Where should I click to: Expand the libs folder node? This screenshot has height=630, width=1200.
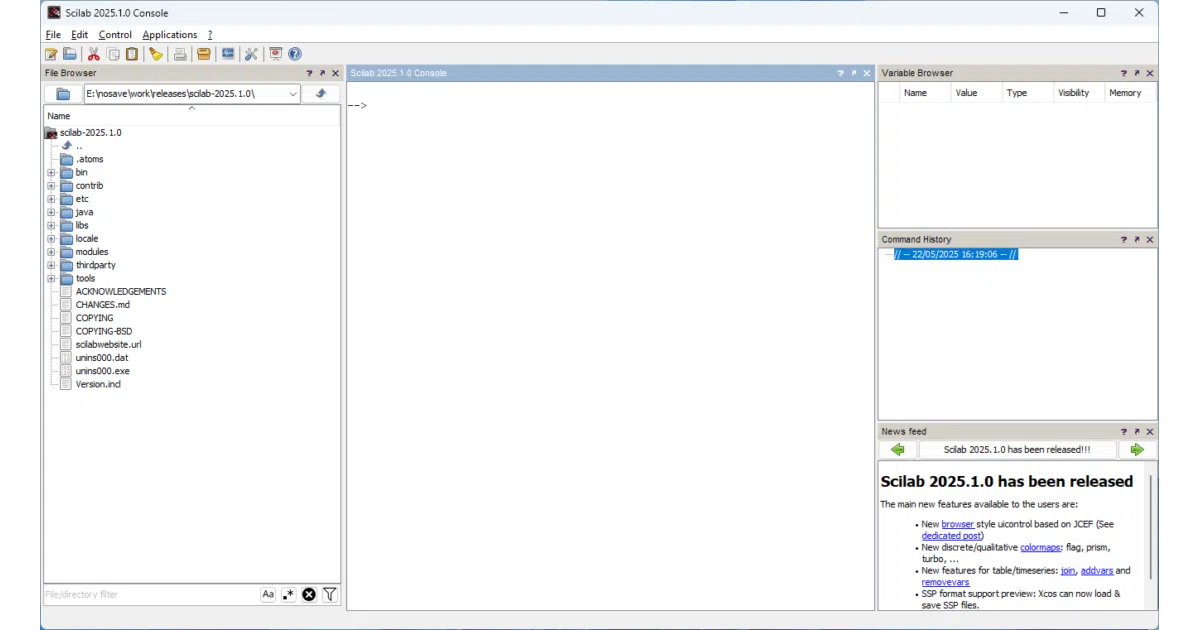(51, 225)
